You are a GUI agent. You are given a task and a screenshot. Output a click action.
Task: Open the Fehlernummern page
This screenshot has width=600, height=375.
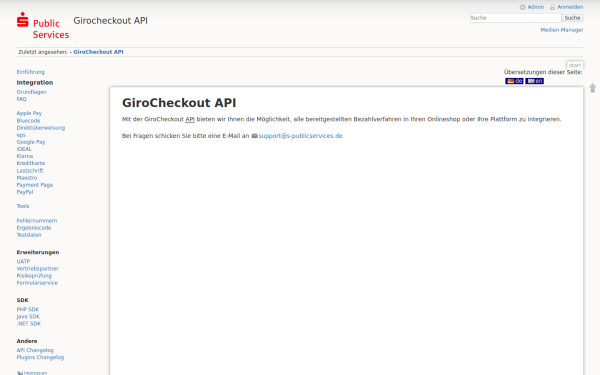(37, 221)
